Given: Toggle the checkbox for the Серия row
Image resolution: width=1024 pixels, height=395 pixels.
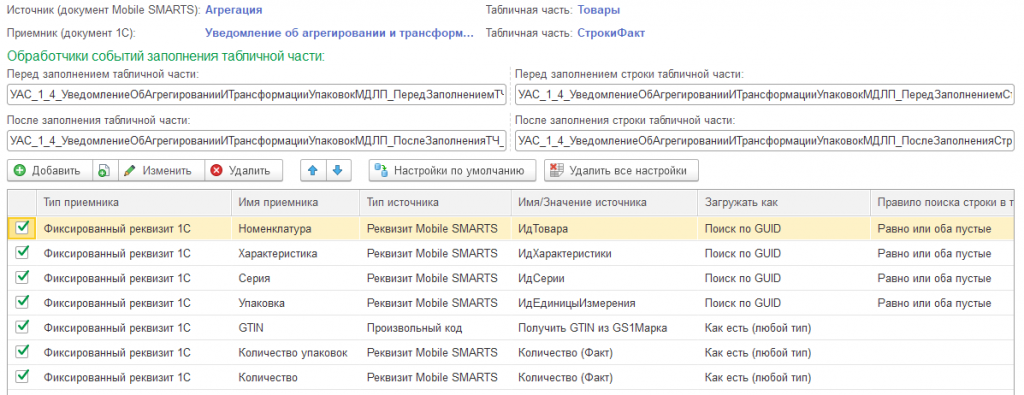Looking at the screenshot, I should coord(22,277).
